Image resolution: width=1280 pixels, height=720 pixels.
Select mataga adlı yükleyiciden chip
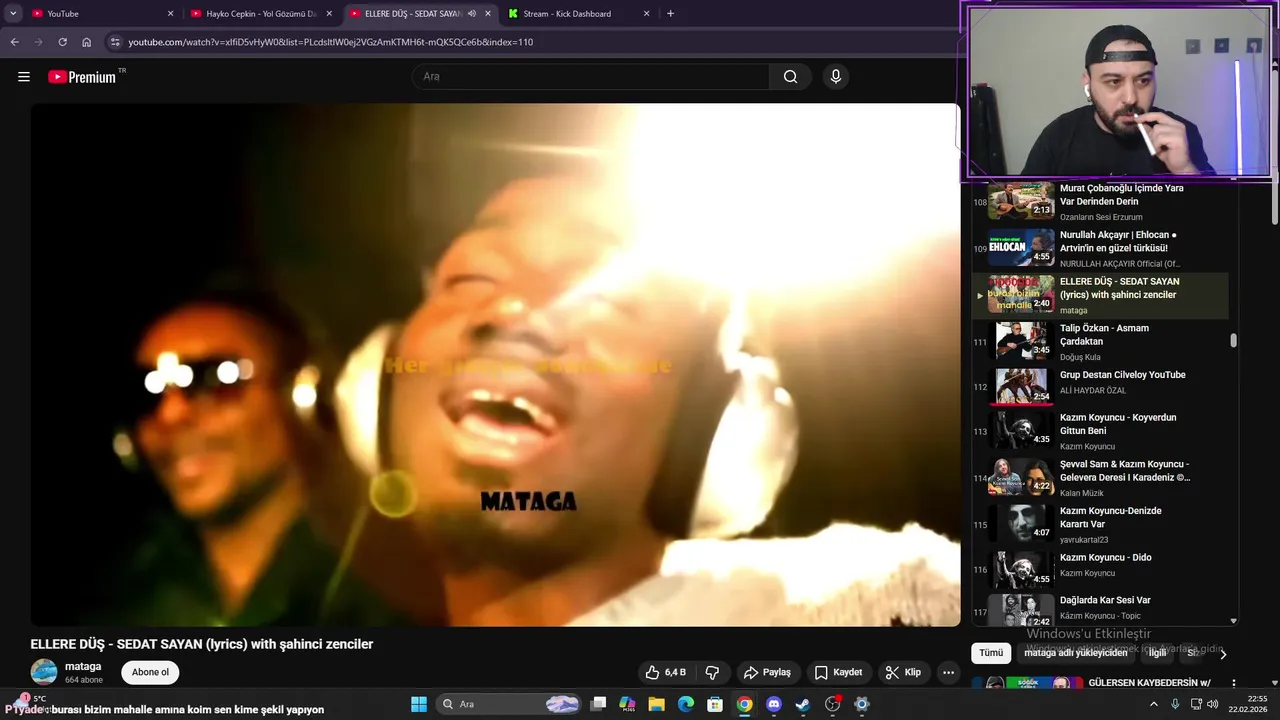point(1074,653)
